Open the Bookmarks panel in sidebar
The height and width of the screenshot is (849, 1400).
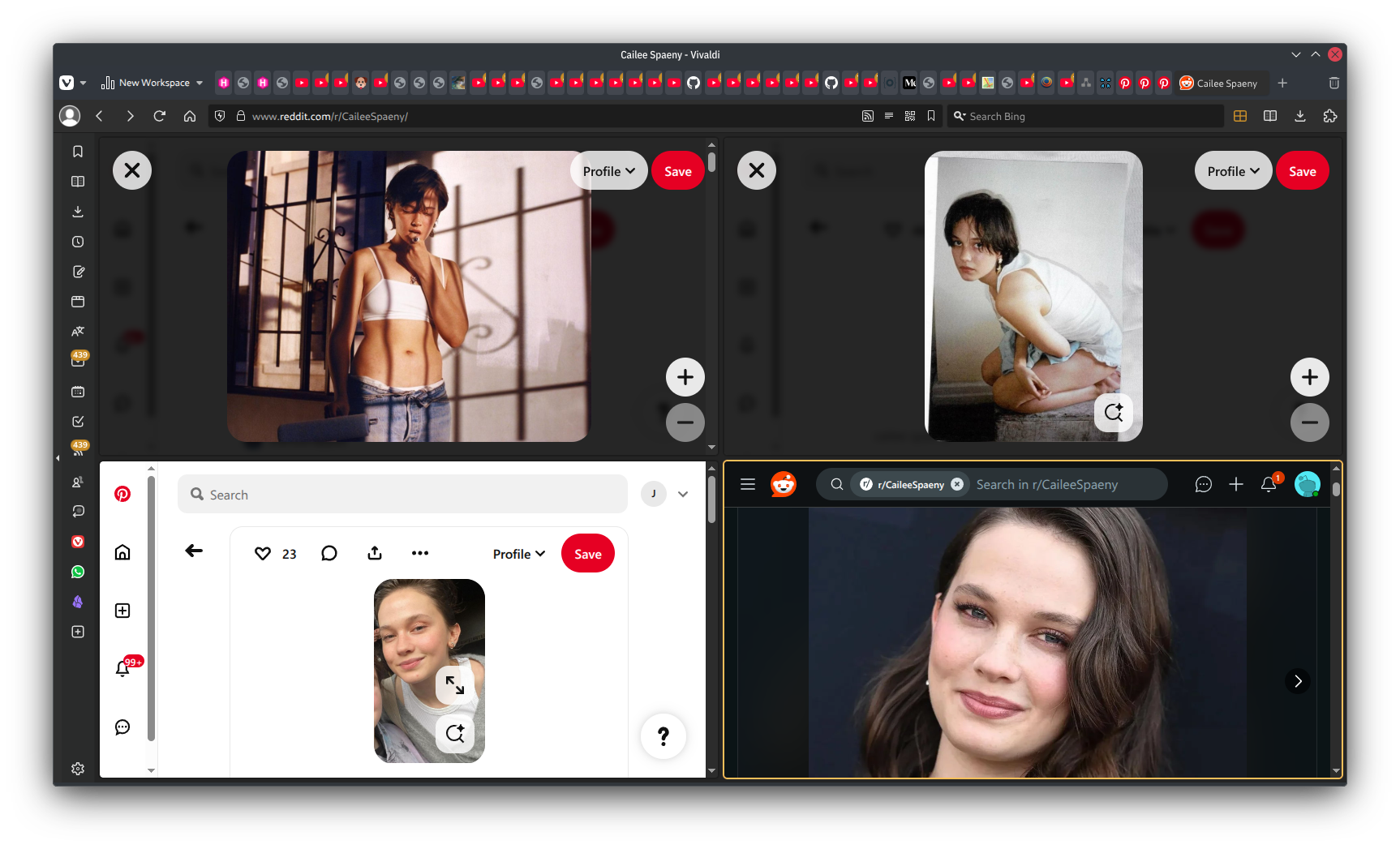pos(78,152)
